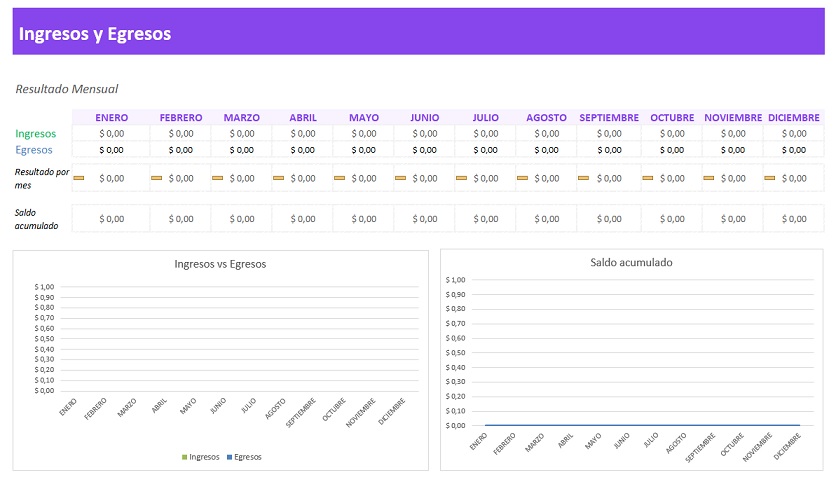Viewport: 836px width, 482px height.
Task: Select Resultado por mes value for ABRIL
Action: pyautogui.click(x=303, y=179)
